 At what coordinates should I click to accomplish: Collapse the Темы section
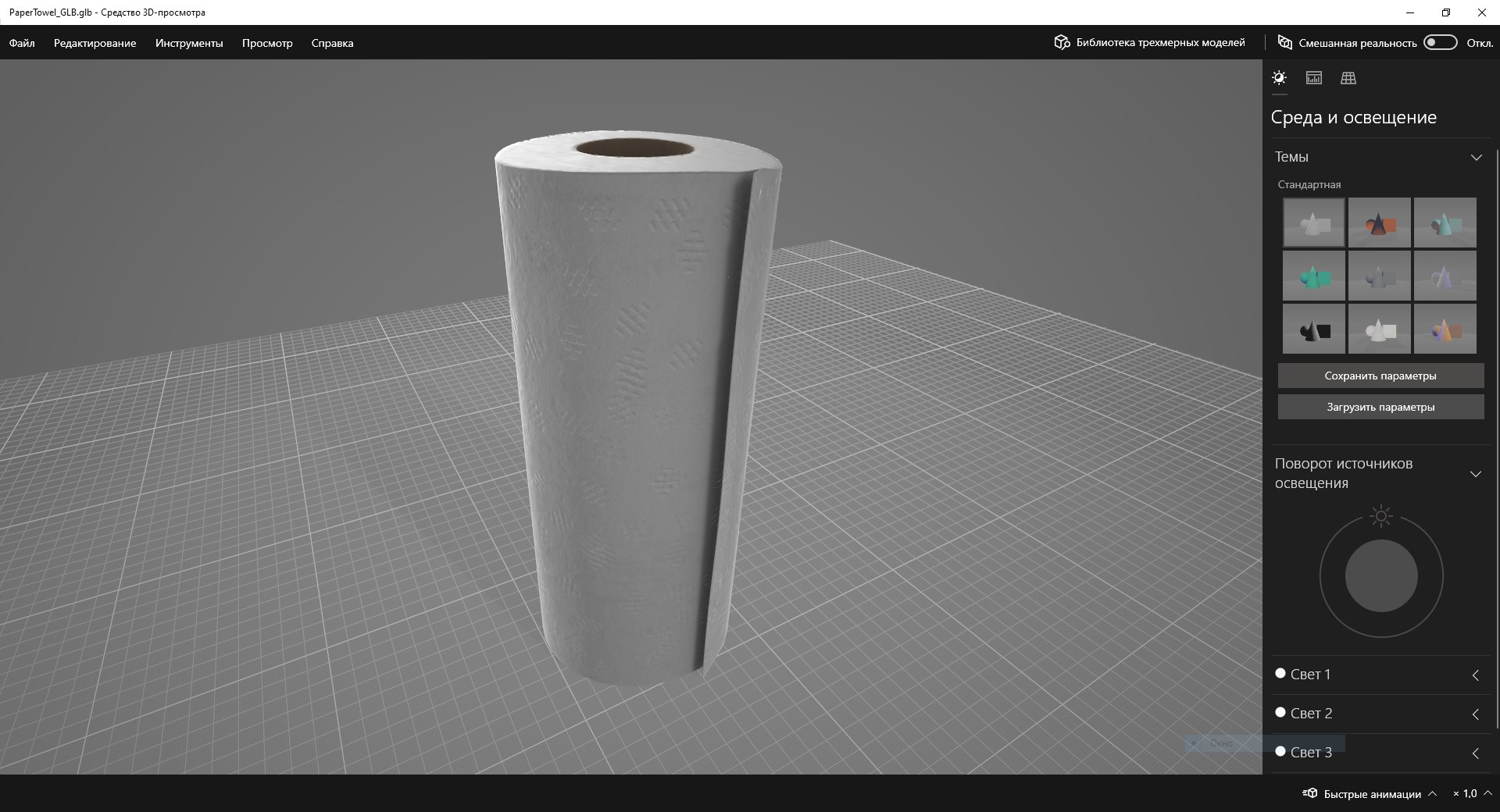1476,157
